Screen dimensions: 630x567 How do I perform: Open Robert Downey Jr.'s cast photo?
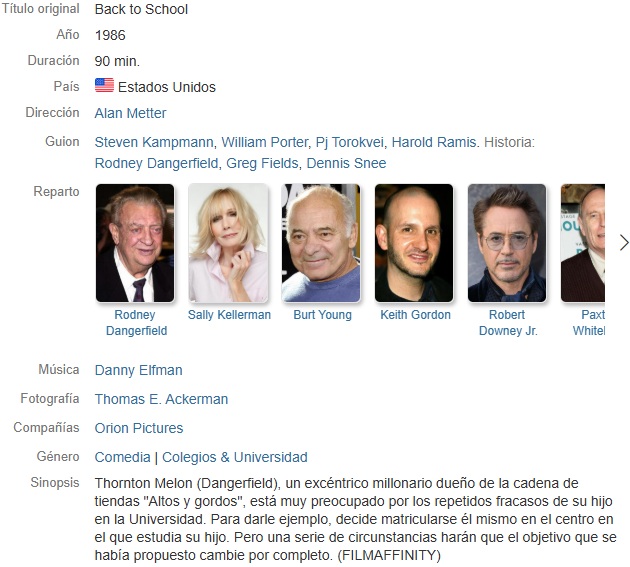point(507,243)
